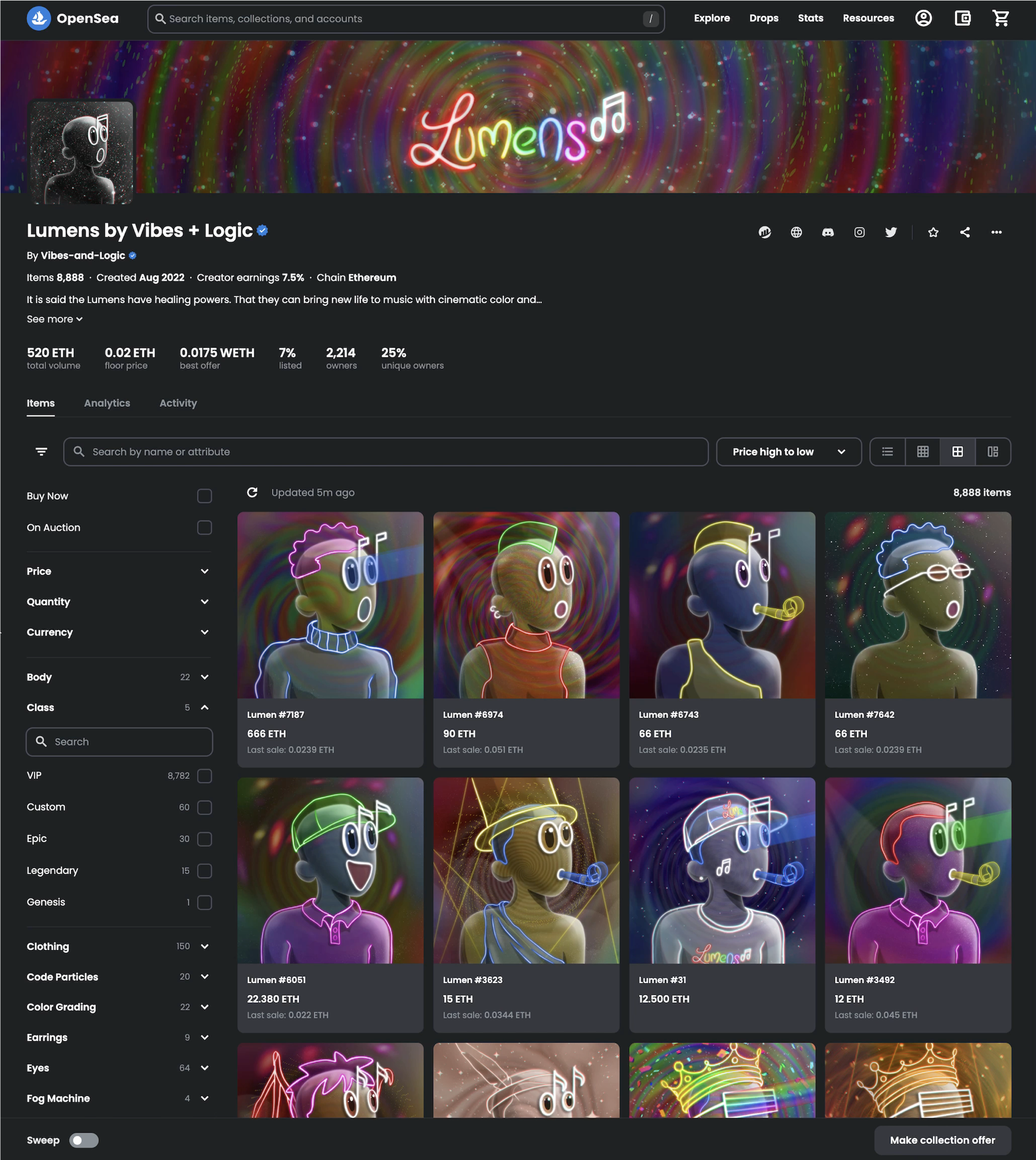Open the more options ellipsis icon
Viewport: 1036px width, 1160px height.
pos(997,232)
